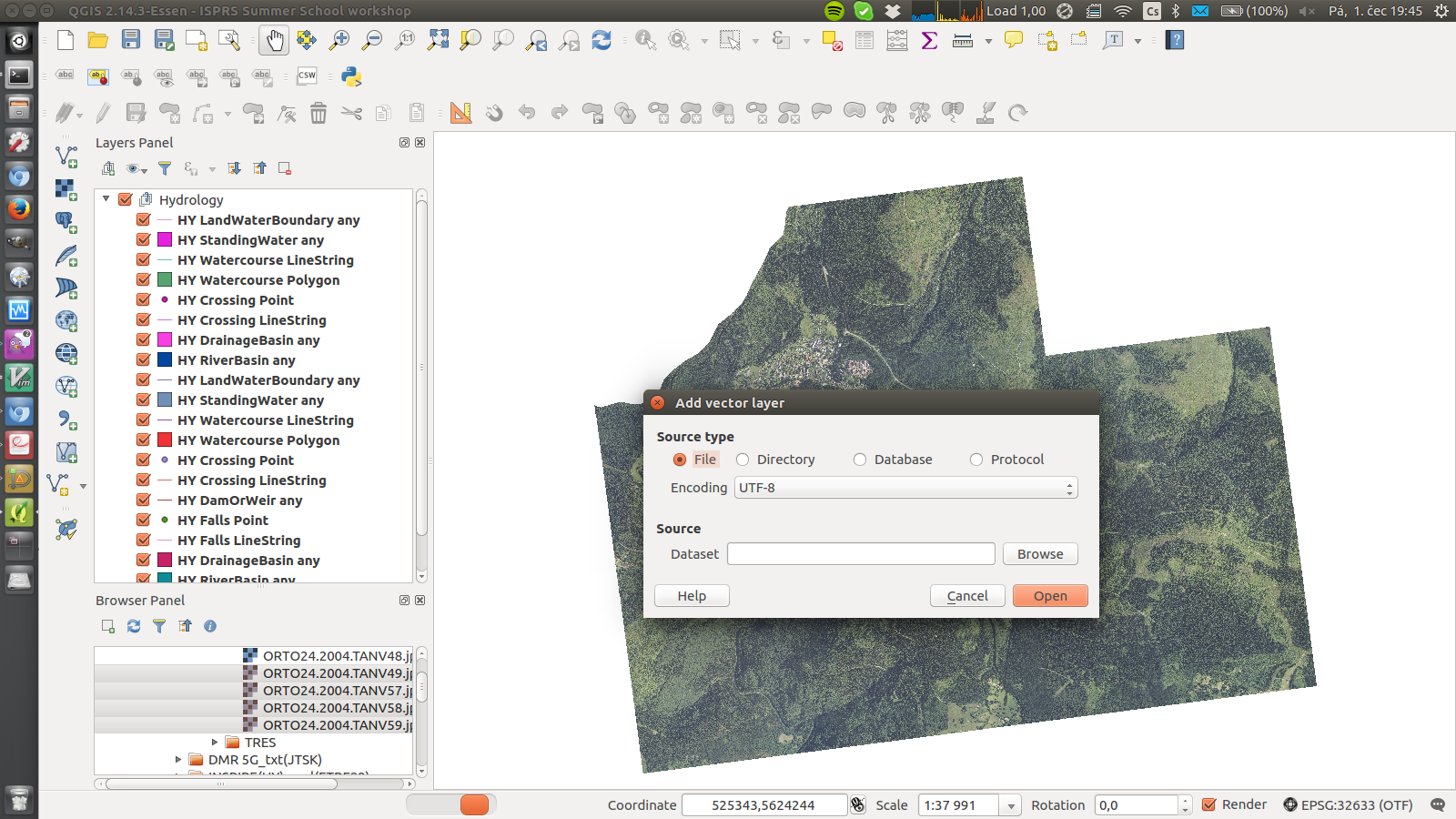Click the Help button in dialog
The image size is (1456, 819).
[x=692, y=596]
